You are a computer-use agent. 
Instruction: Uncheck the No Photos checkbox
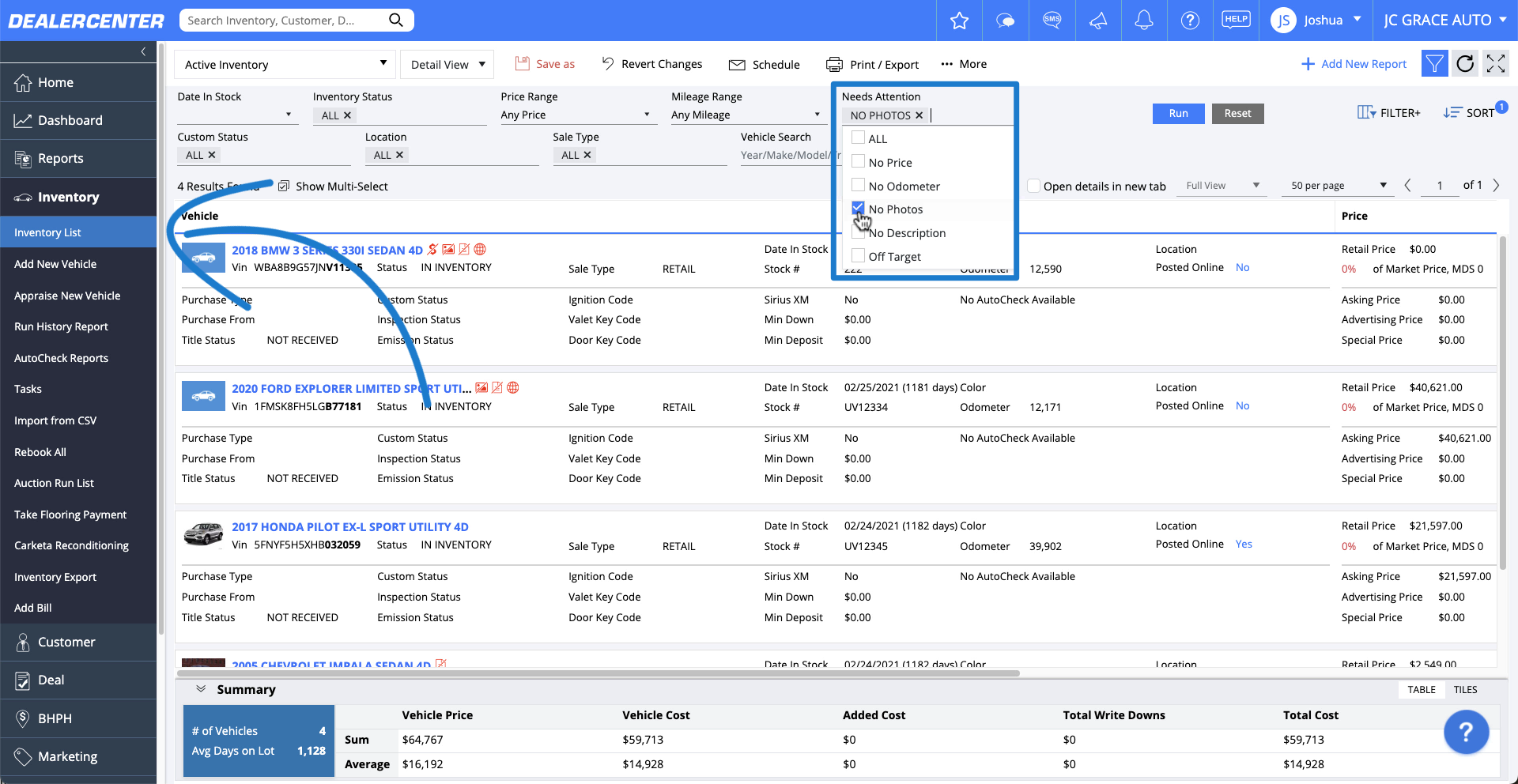858,208
